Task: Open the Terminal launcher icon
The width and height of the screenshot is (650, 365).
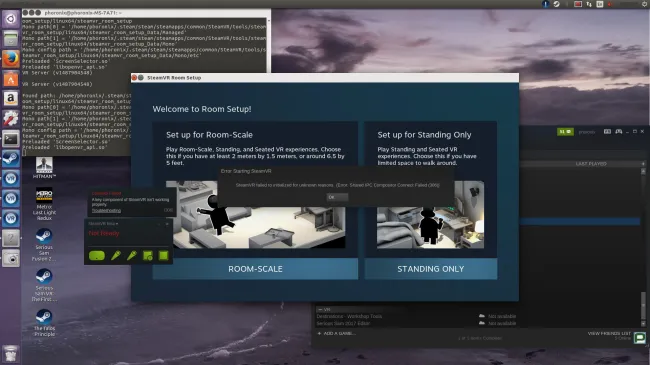Action: (11, 139)
